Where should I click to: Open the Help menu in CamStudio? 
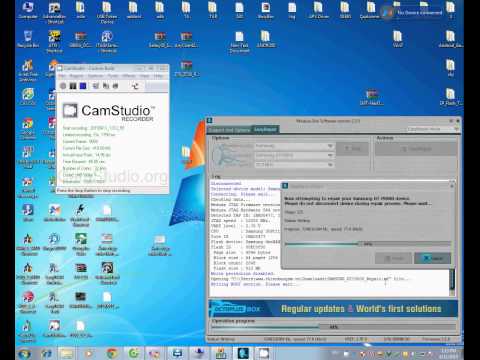pos(158,76)
